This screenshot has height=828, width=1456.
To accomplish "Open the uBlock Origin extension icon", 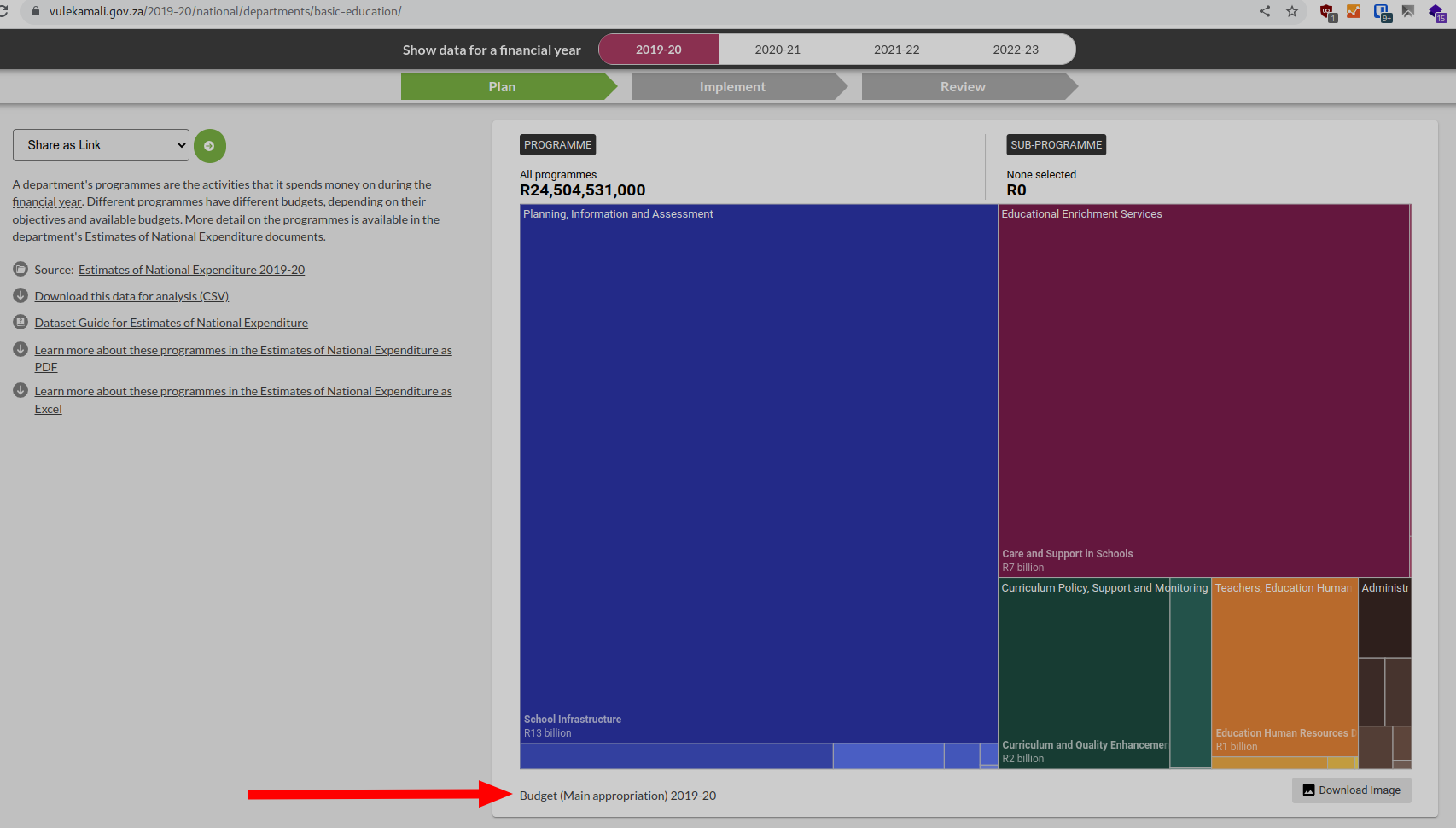I will coord(1326,12).
